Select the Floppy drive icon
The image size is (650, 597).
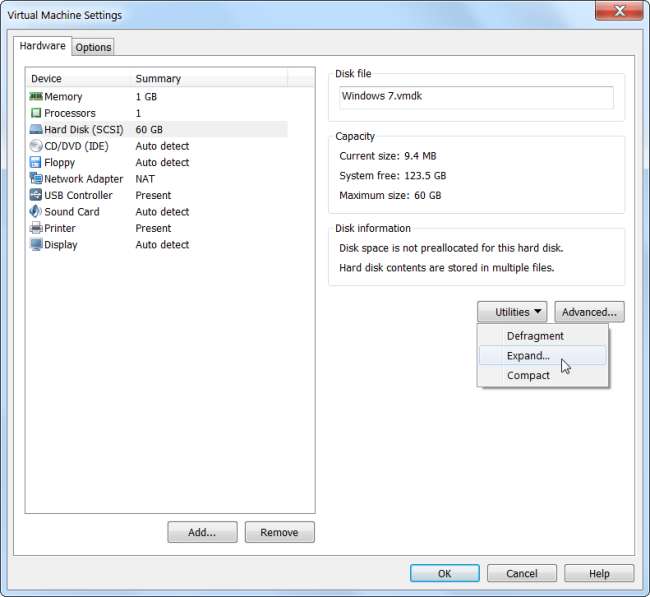coord(36,162)
